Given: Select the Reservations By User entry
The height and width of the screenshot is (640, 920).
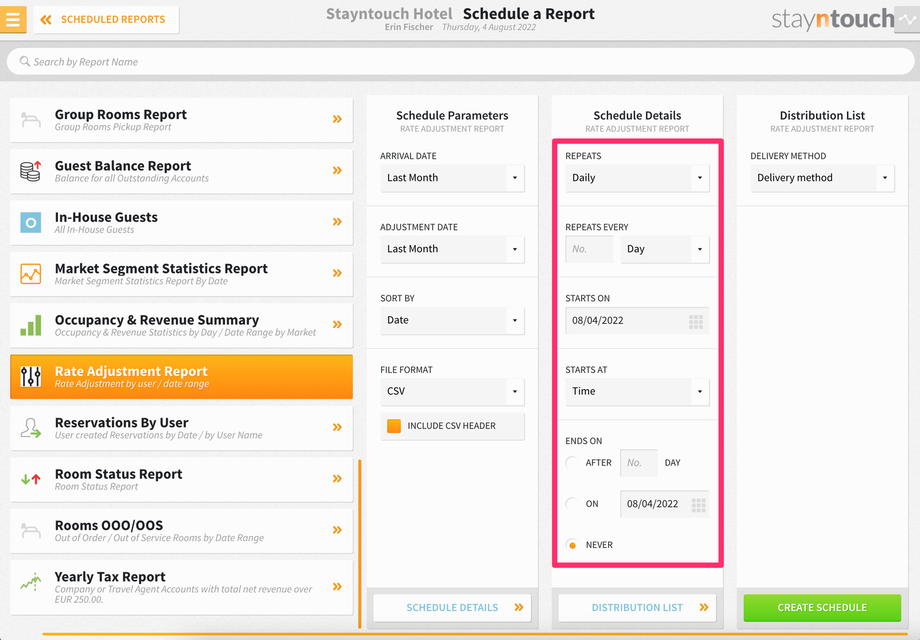Looking at the screenshot, I should [x=181, y=428].
